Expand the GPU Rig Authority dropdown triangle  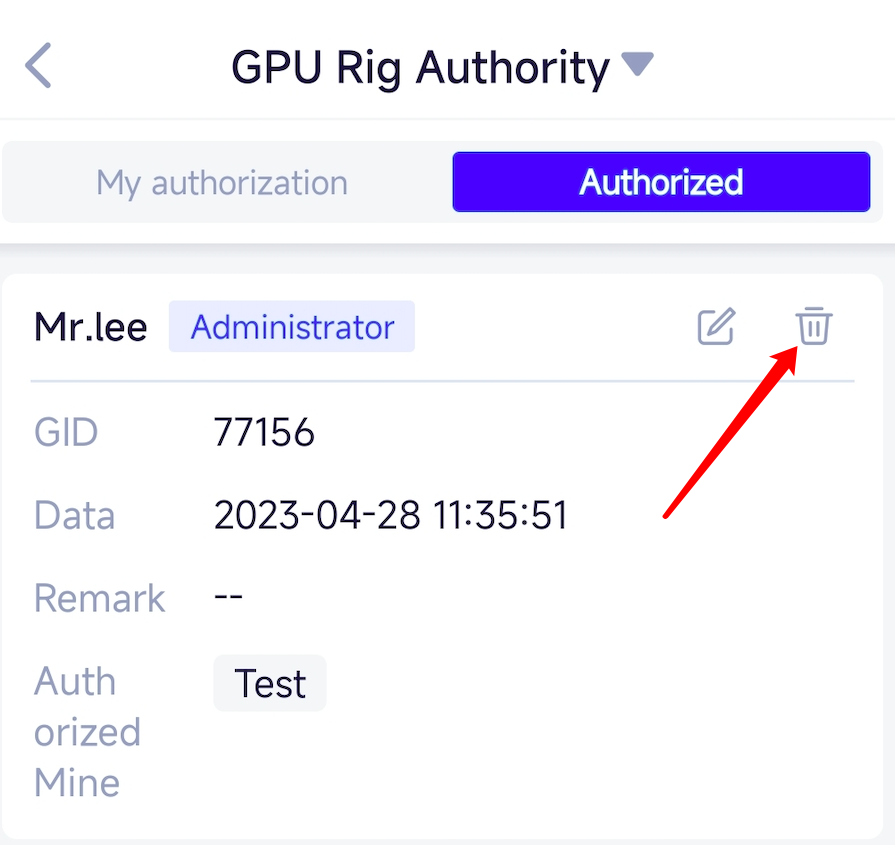point(636,66)
